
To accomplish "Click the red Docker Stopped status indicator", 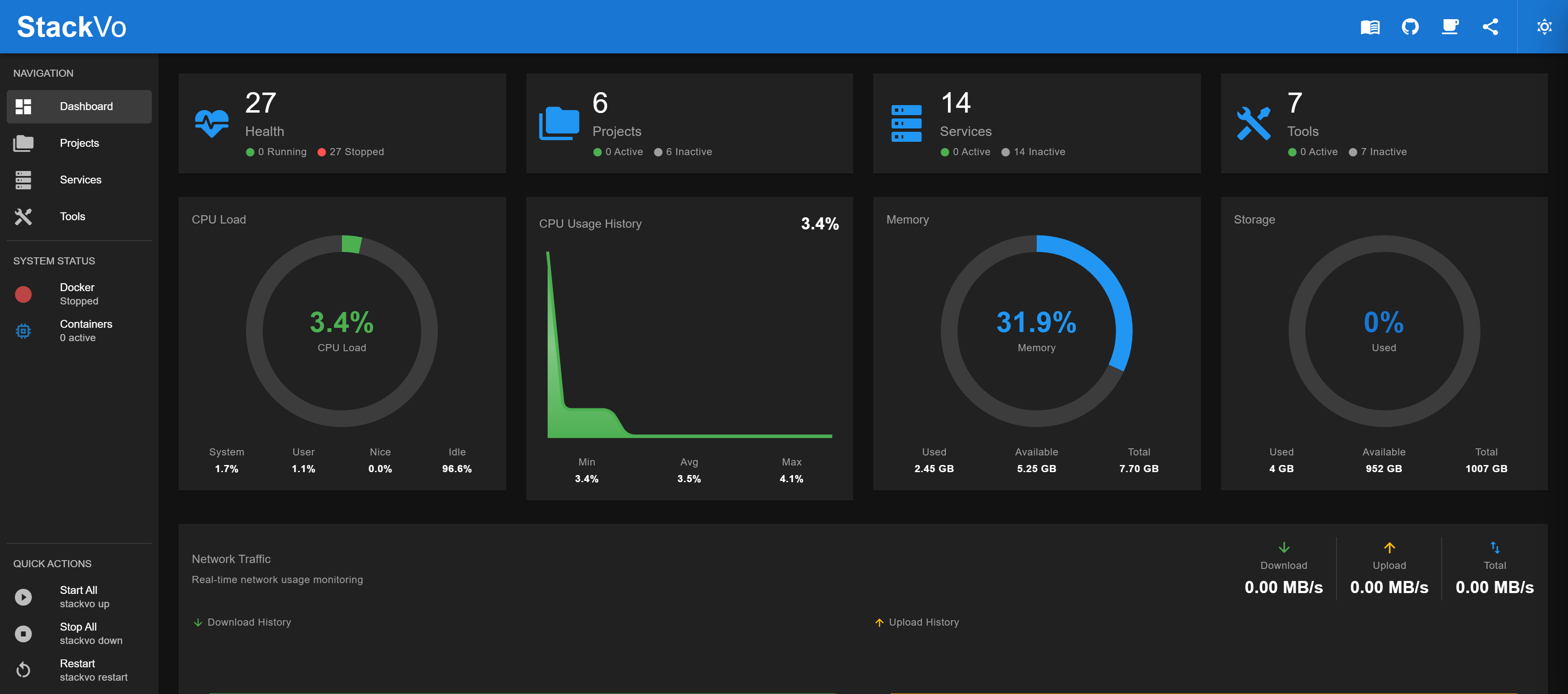I will [x=23, y=294].
